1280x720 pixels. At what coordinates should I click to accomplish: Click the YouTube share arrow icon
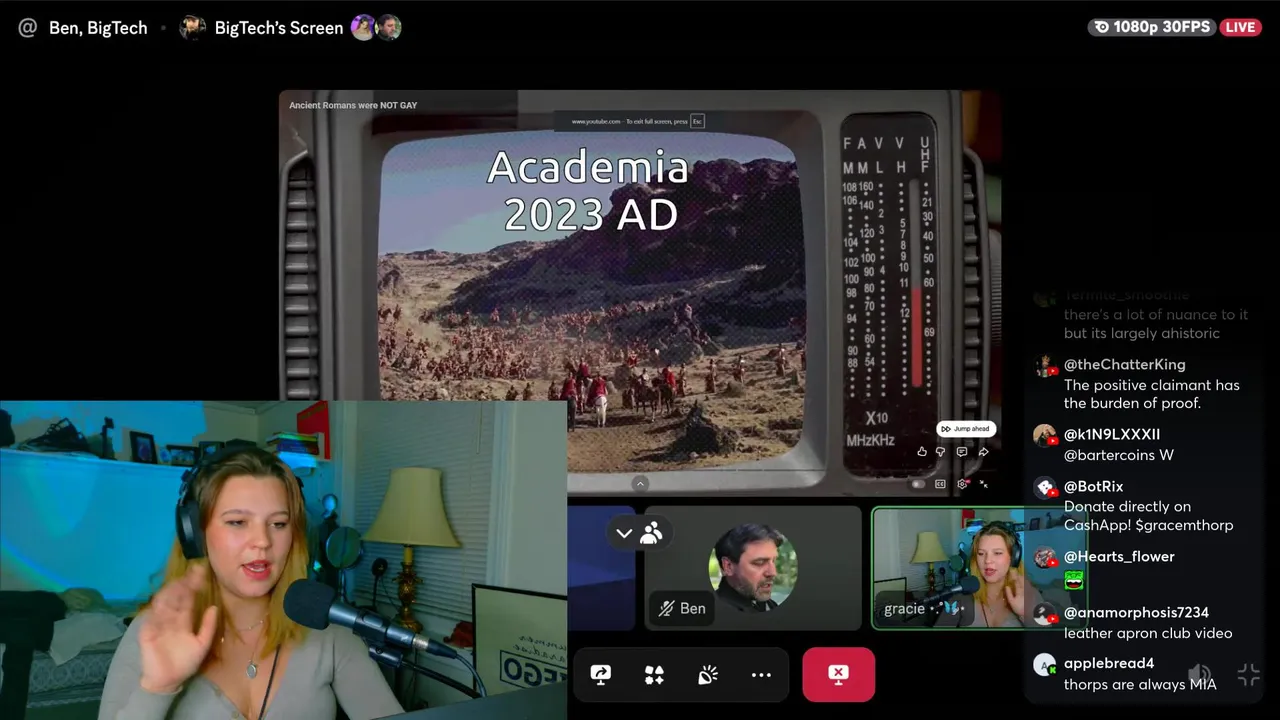983,452
